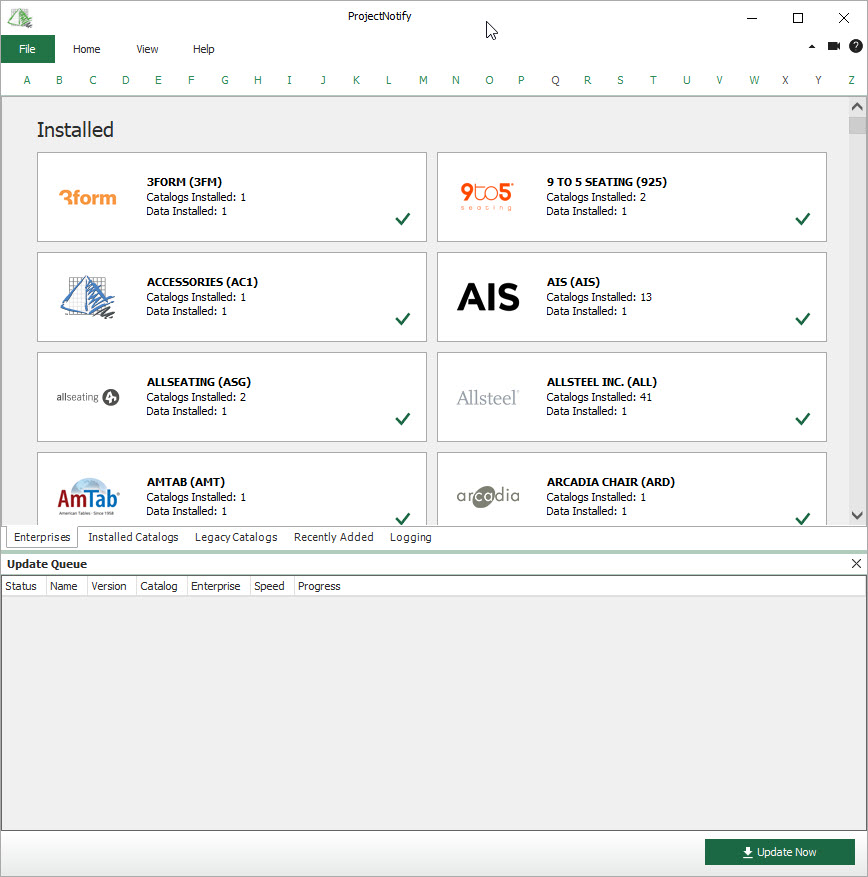This screenshot has width=868, height=877.
Task: Open the View ribbon tab
Action: (147, 49)
